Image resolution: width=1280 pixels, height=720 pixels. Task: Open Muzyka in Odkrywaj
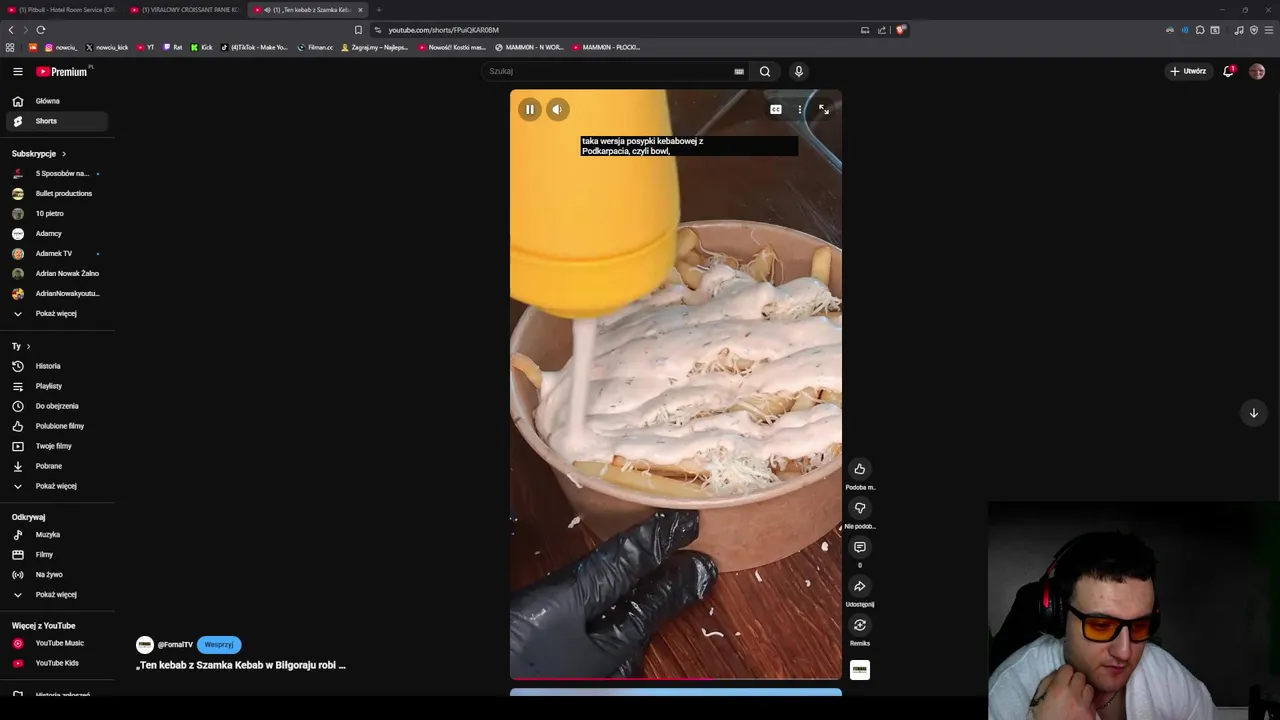tap(57, 535)
